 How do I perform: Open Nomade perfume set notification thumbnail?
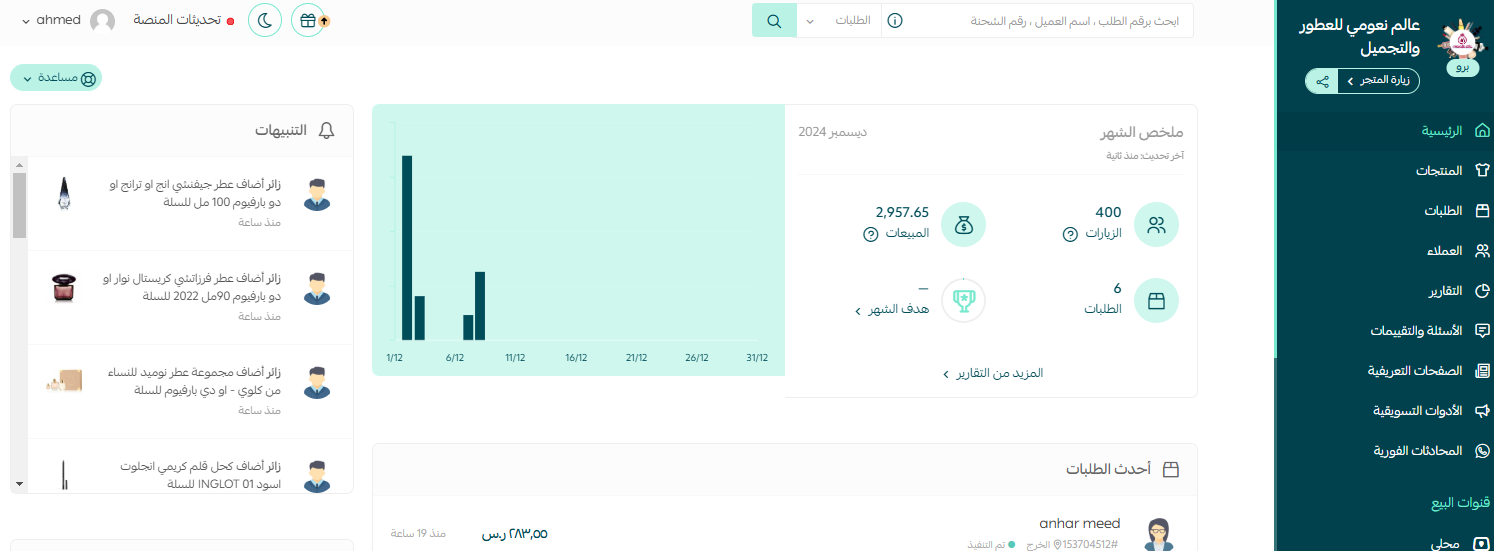(66, 381)
